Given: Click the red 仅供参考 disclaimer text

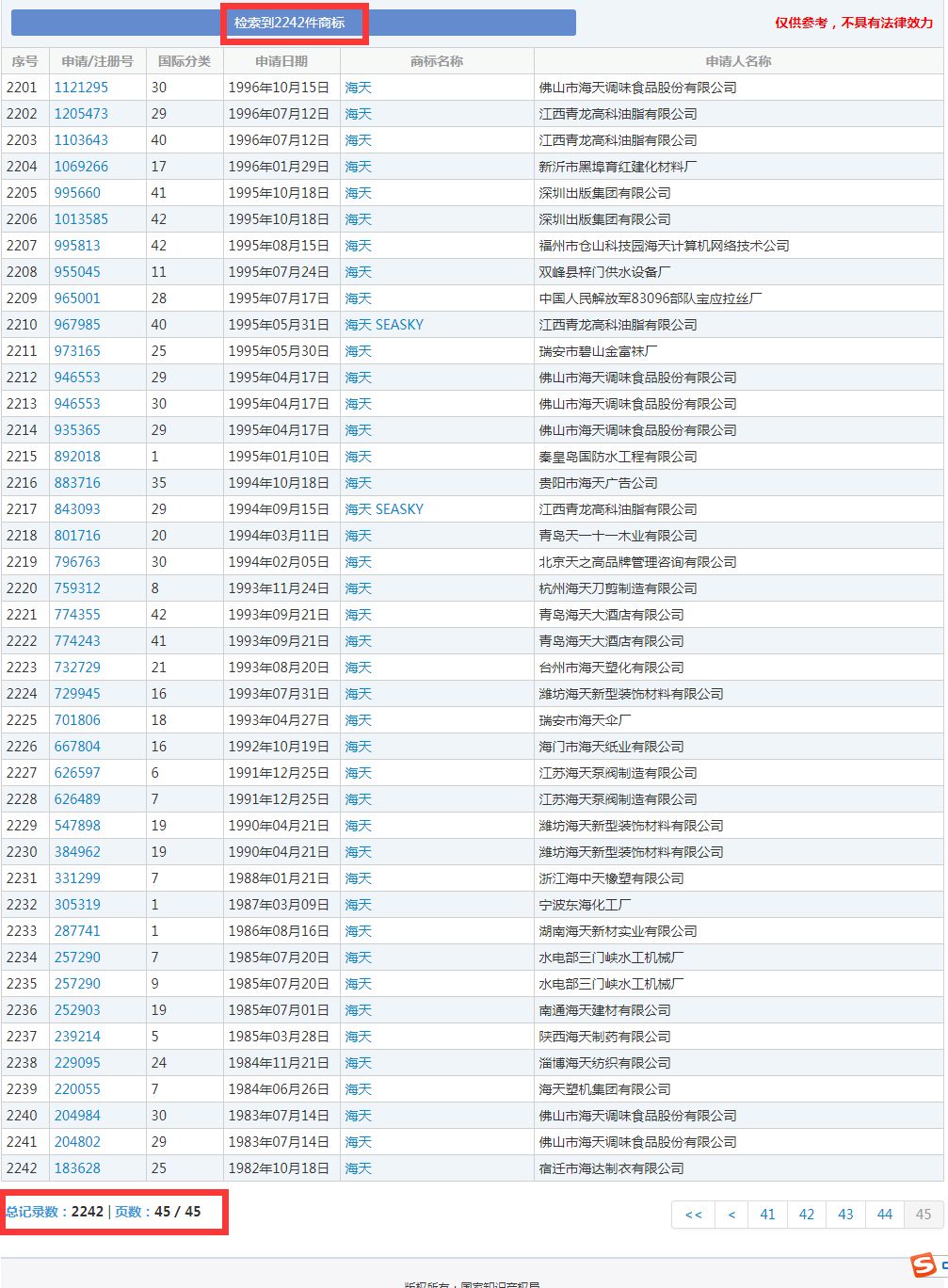Looking at the screenshot, I should (x=854, y=23).
